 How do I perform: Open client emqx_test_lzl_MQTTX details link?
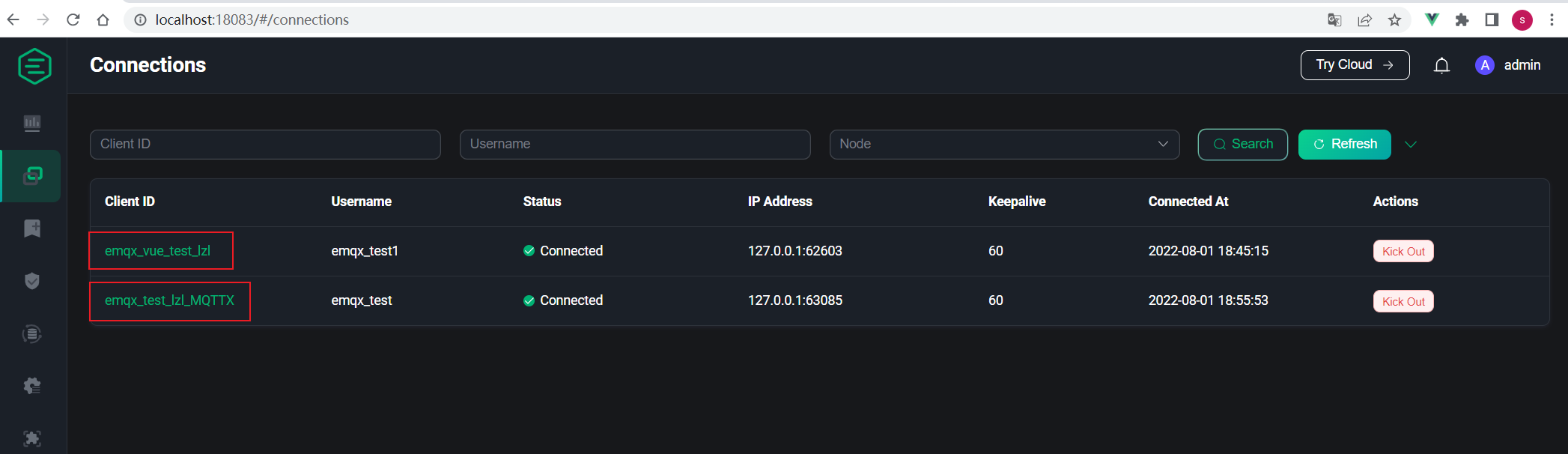(x=169, y=300)
